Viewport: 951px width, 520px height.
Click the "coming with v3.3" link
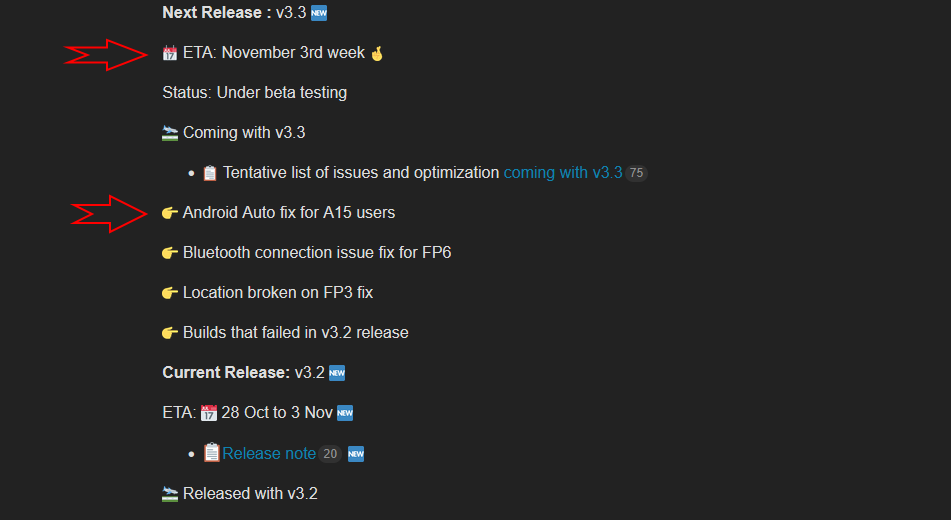pyautogui.click(x=562, y=173)
